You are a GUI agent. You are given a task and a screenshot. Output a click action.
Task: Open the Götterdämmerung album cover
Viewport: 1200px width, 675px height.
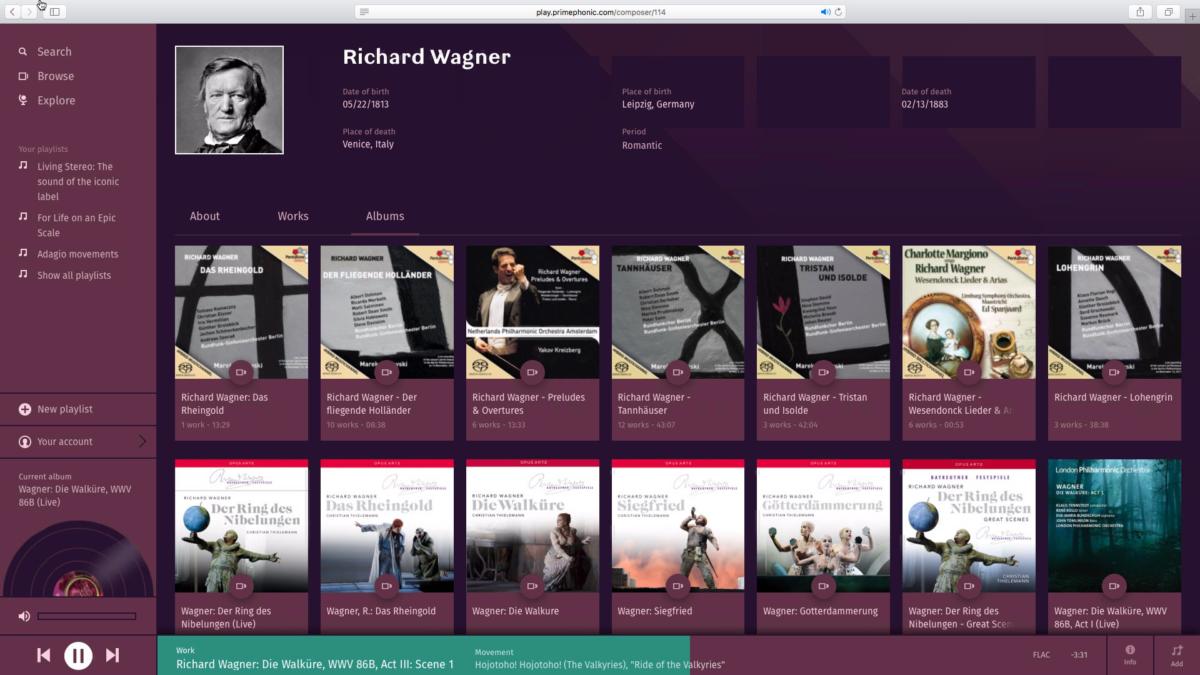point(823,526)
